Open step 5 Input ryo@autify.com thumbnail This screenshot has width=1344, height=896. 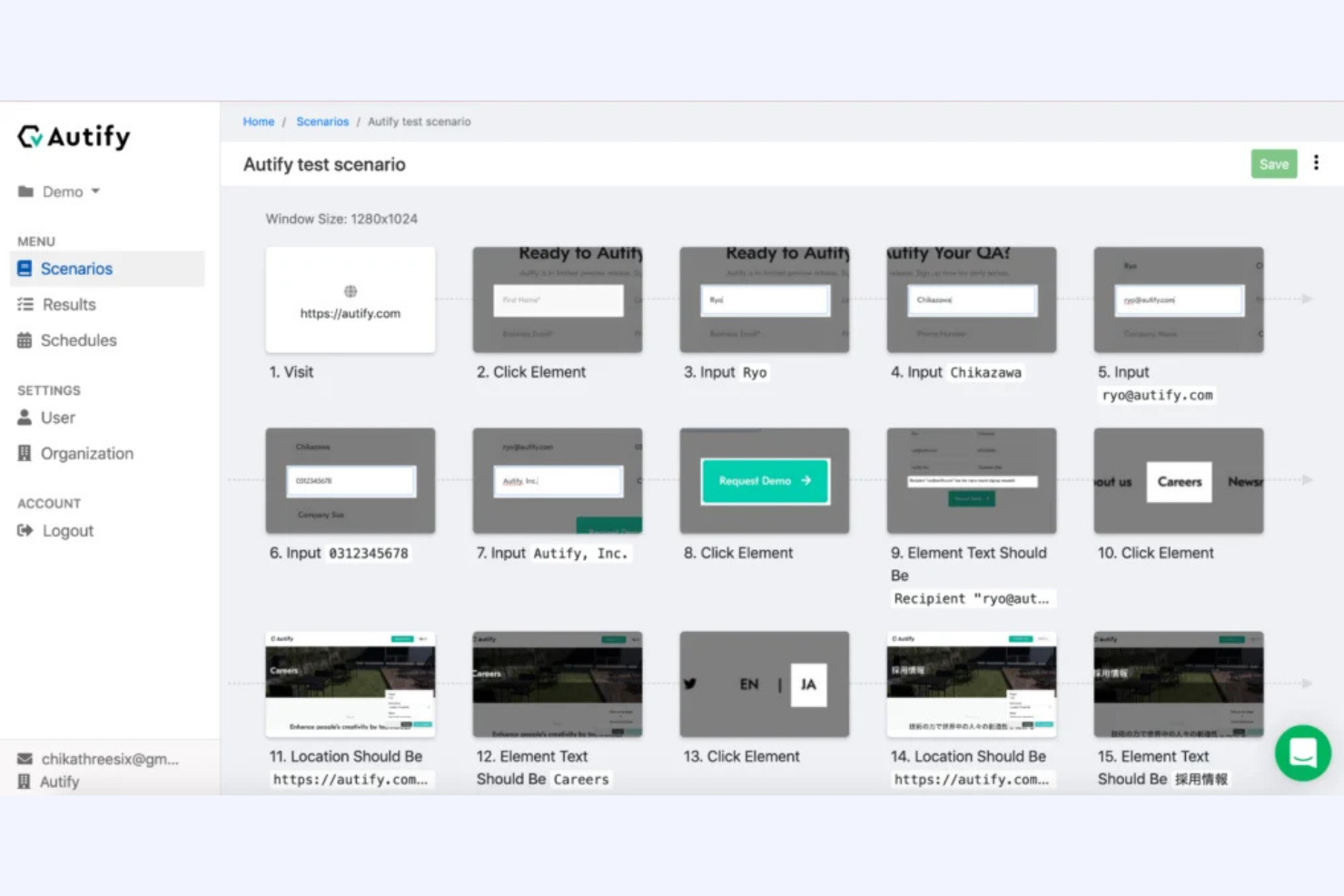[x=1178, y=300]
